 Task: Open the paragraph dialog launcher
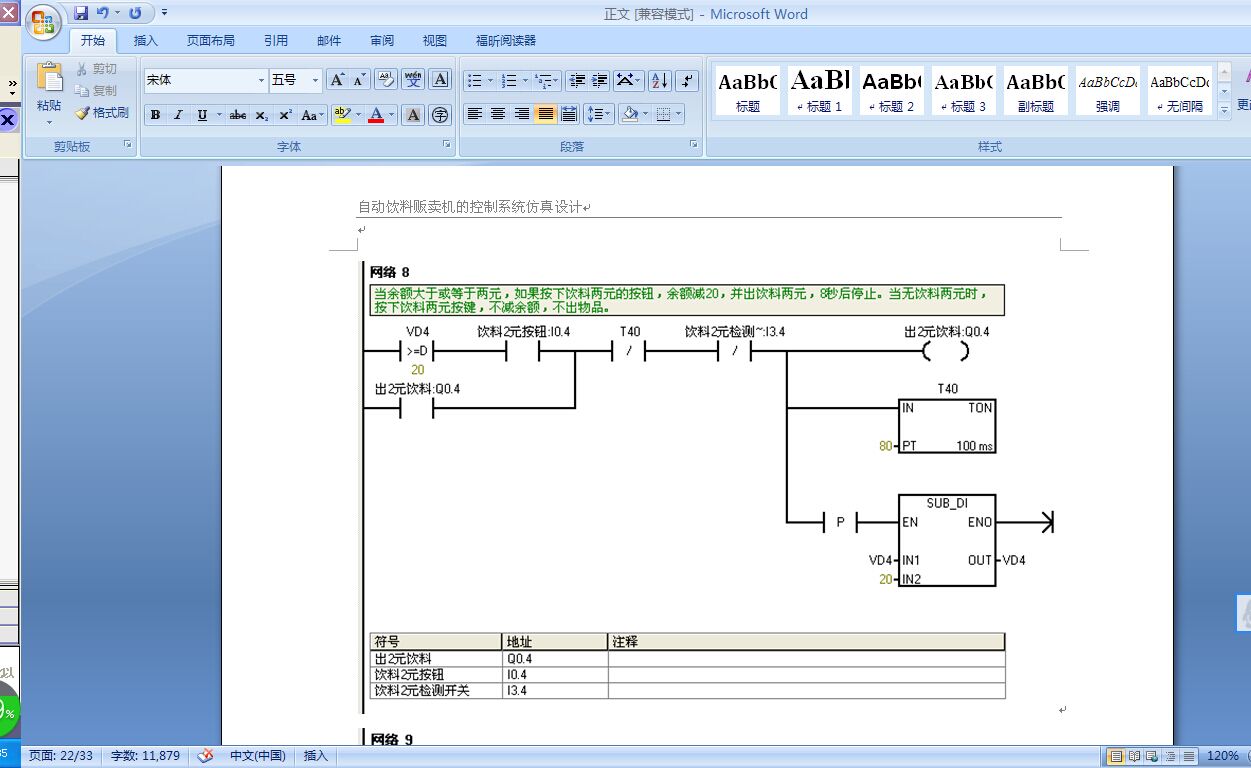694,145
